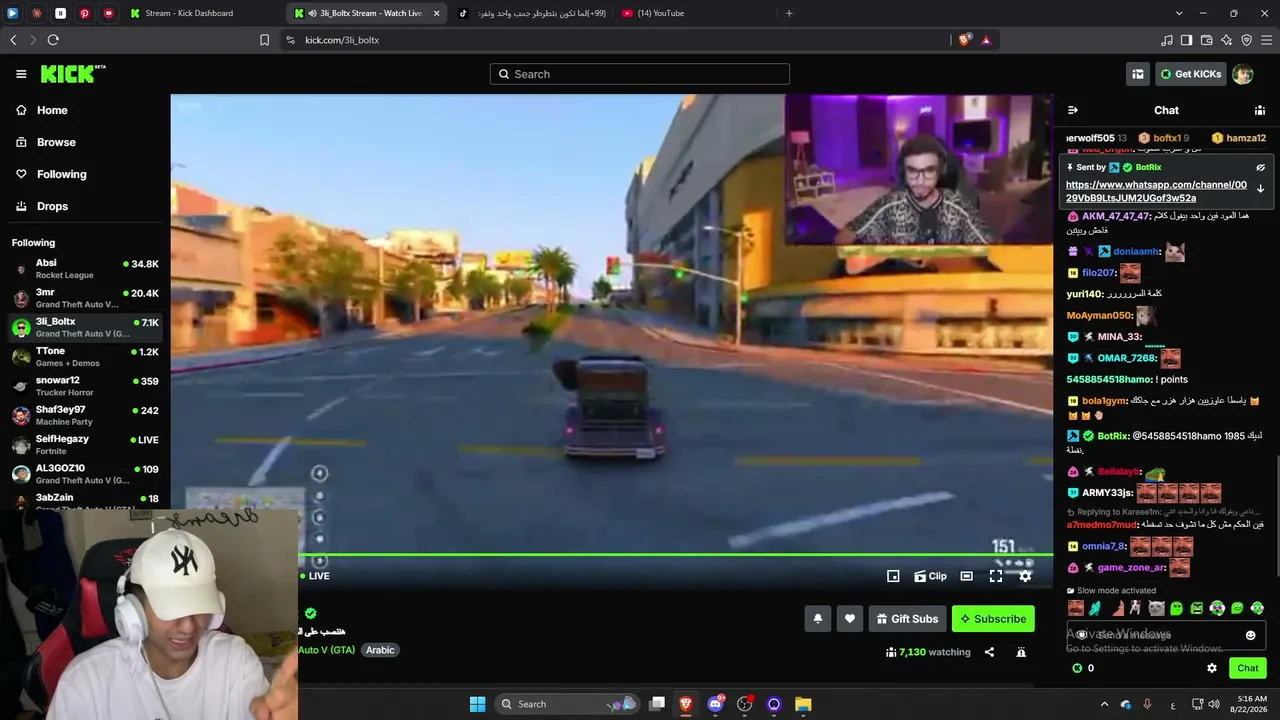1280x720 pixels.
Task: View site information in address bar
Action: click(x=290, y=40)
